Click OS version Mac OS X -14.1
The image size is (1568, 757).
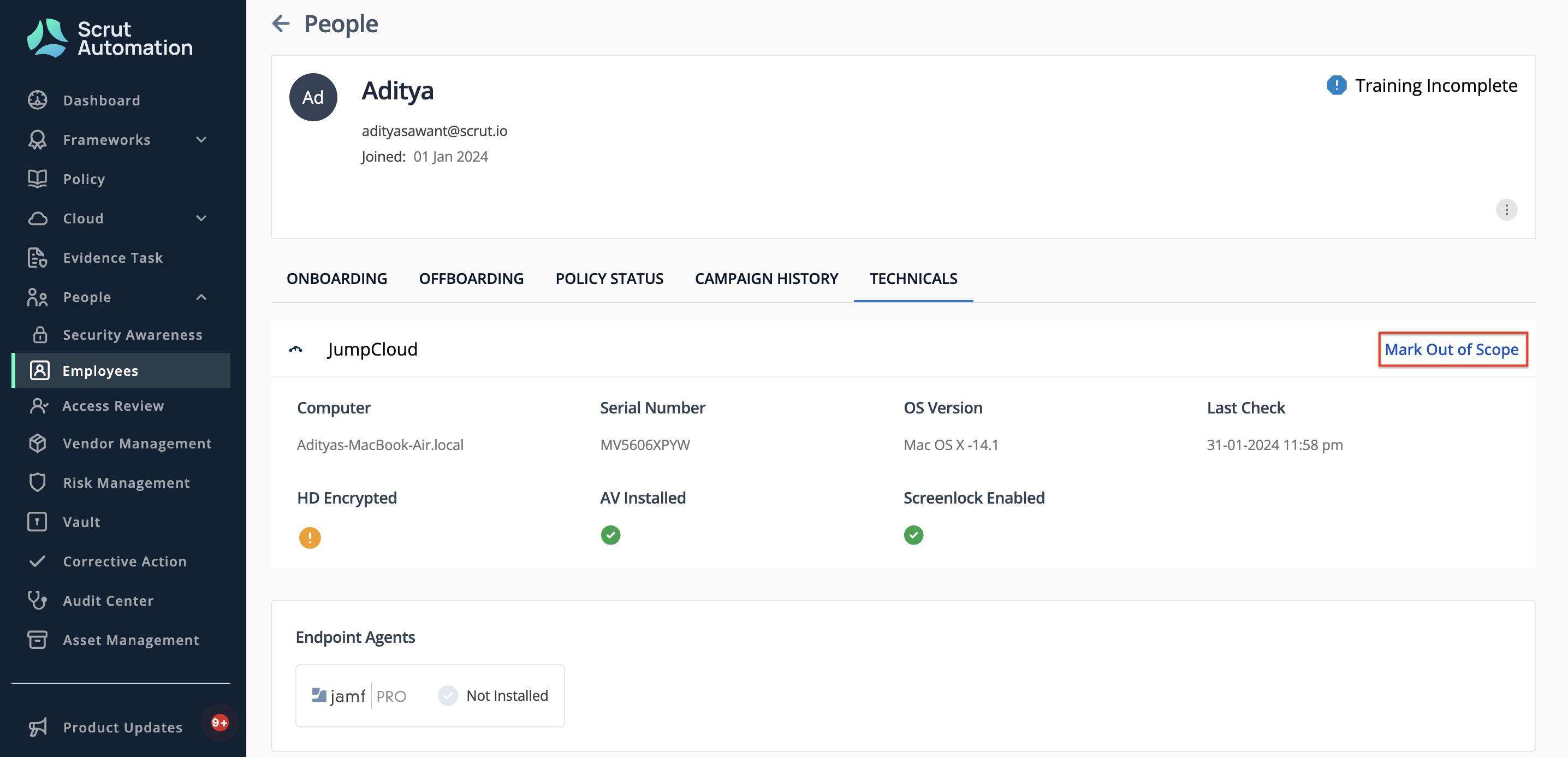[x=951, y=445]
